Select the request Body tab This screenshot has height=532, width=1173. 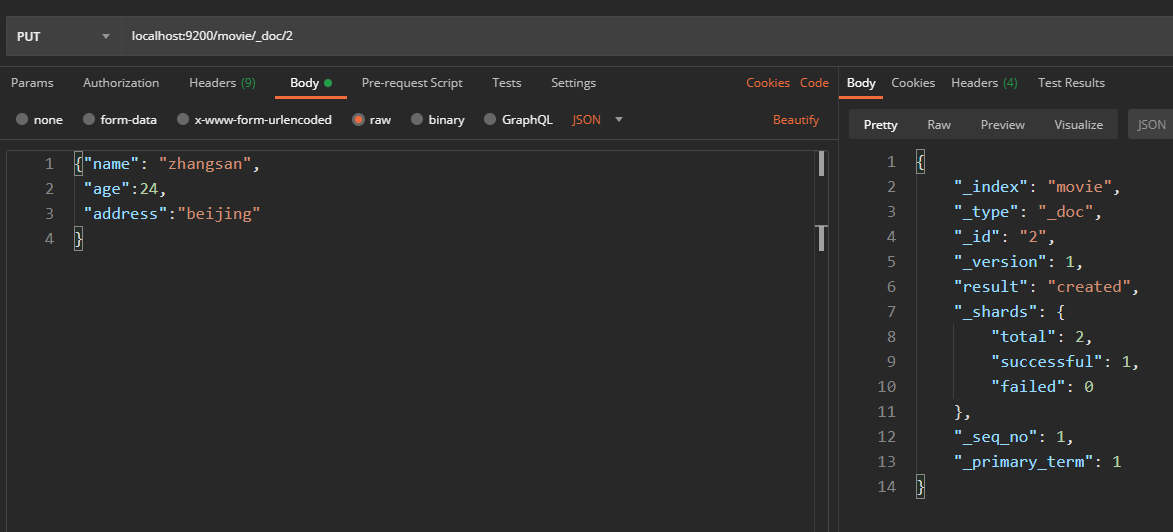tap(310, 83)
